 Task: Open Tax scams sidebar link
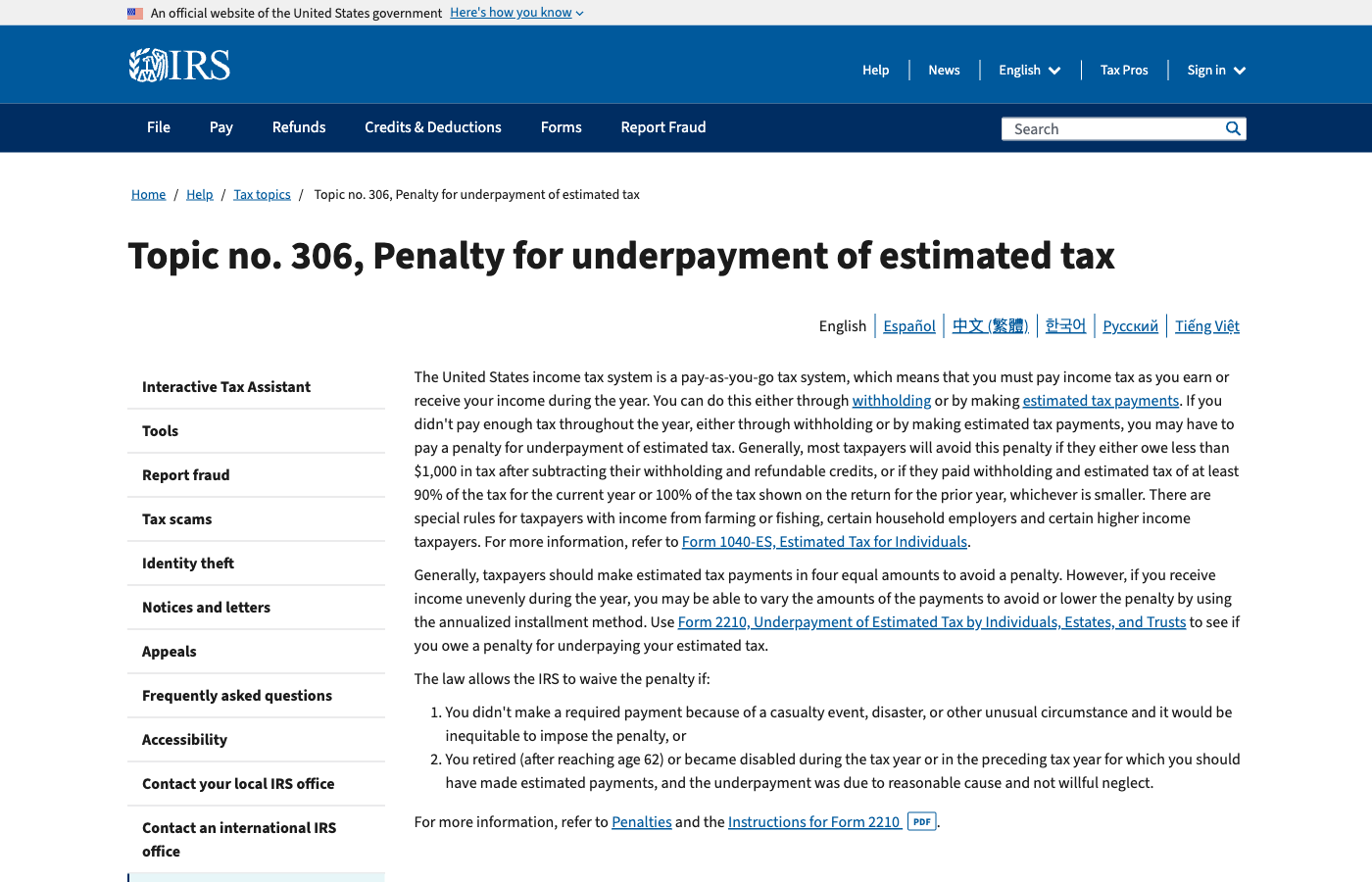pyautogui.click(x=256, y=519)
